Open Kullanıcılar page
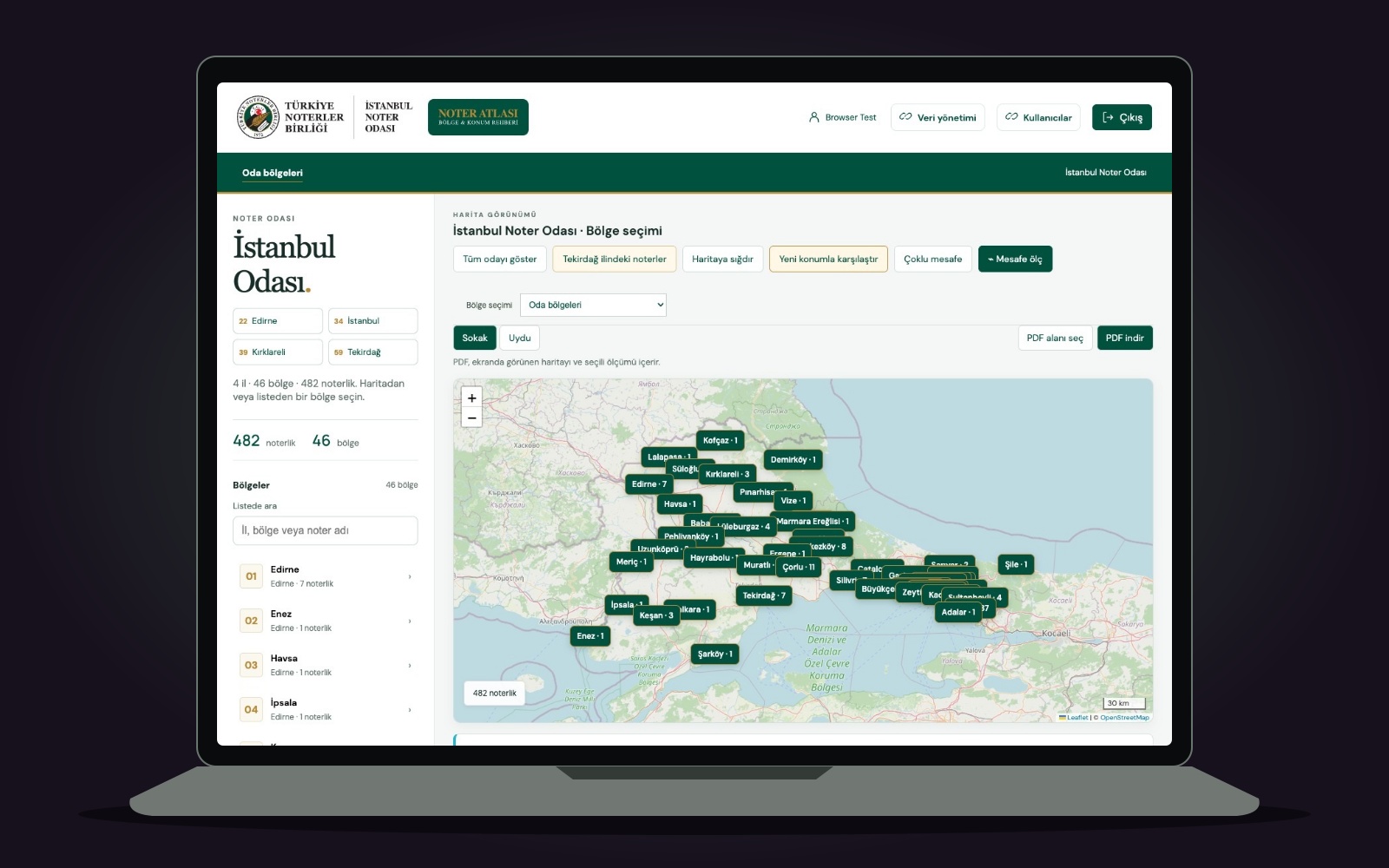This screenshot has width=1389, height=868. pyautogui.click(x=1038, y=117)
